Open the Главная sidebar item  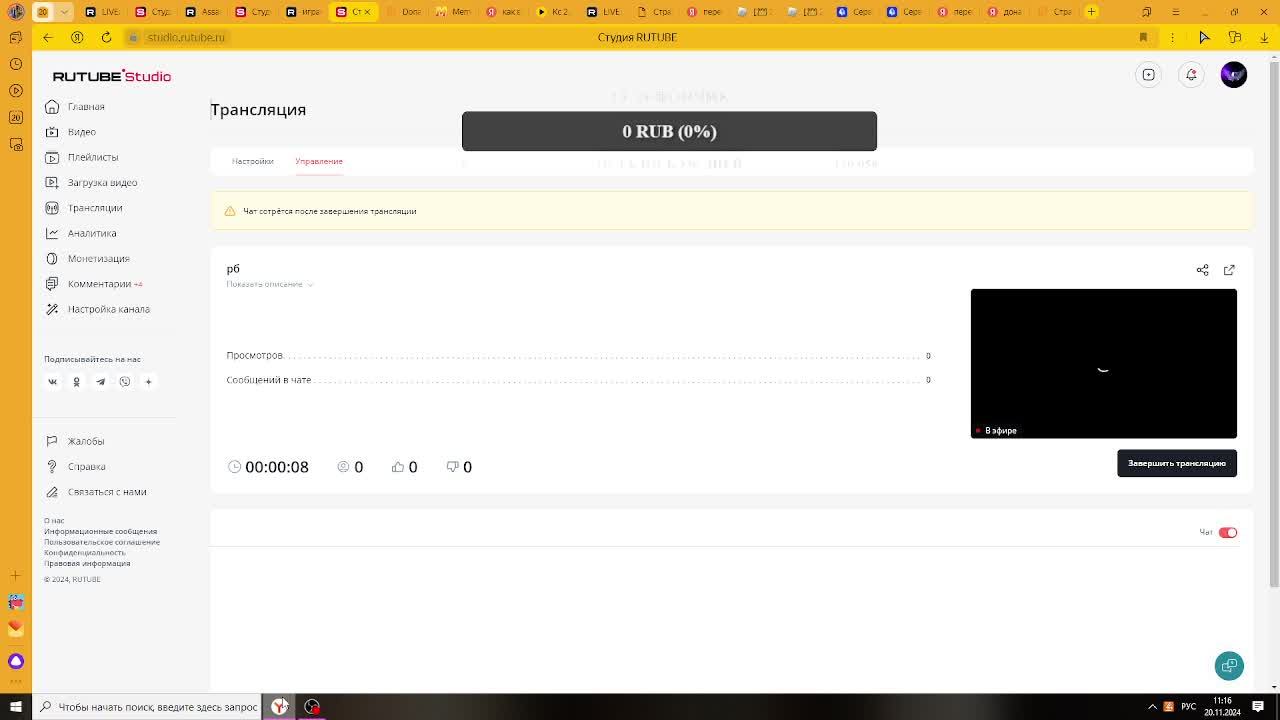[75, 107]
